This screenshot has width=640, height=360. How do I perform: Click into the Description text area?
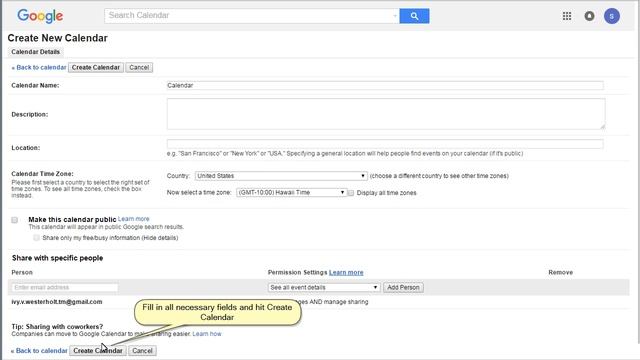[386, 114]
